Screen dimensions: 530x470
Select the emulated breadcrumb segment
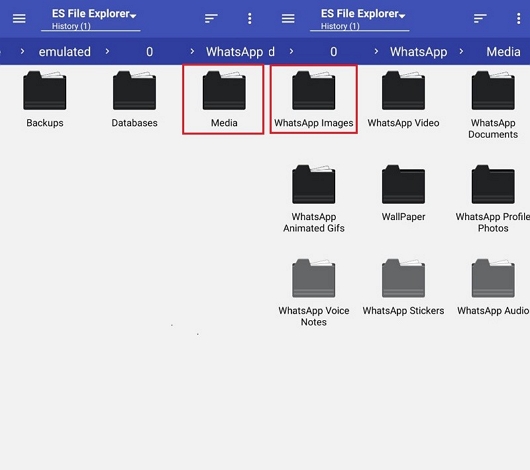(65, 52)
